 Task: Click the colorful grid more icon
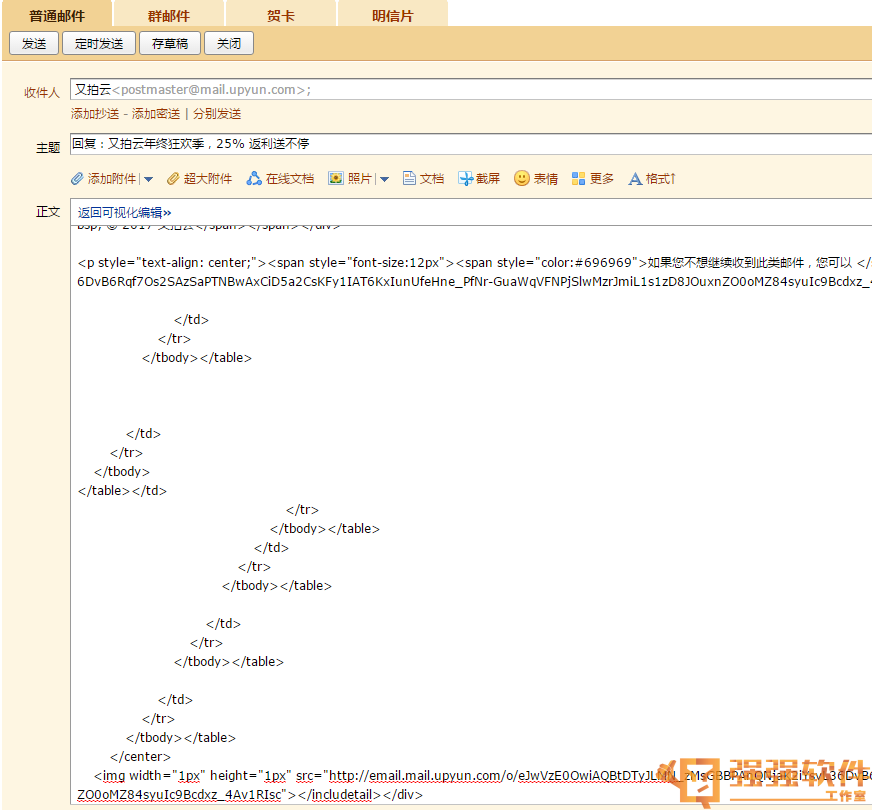[x=578, y=178]
